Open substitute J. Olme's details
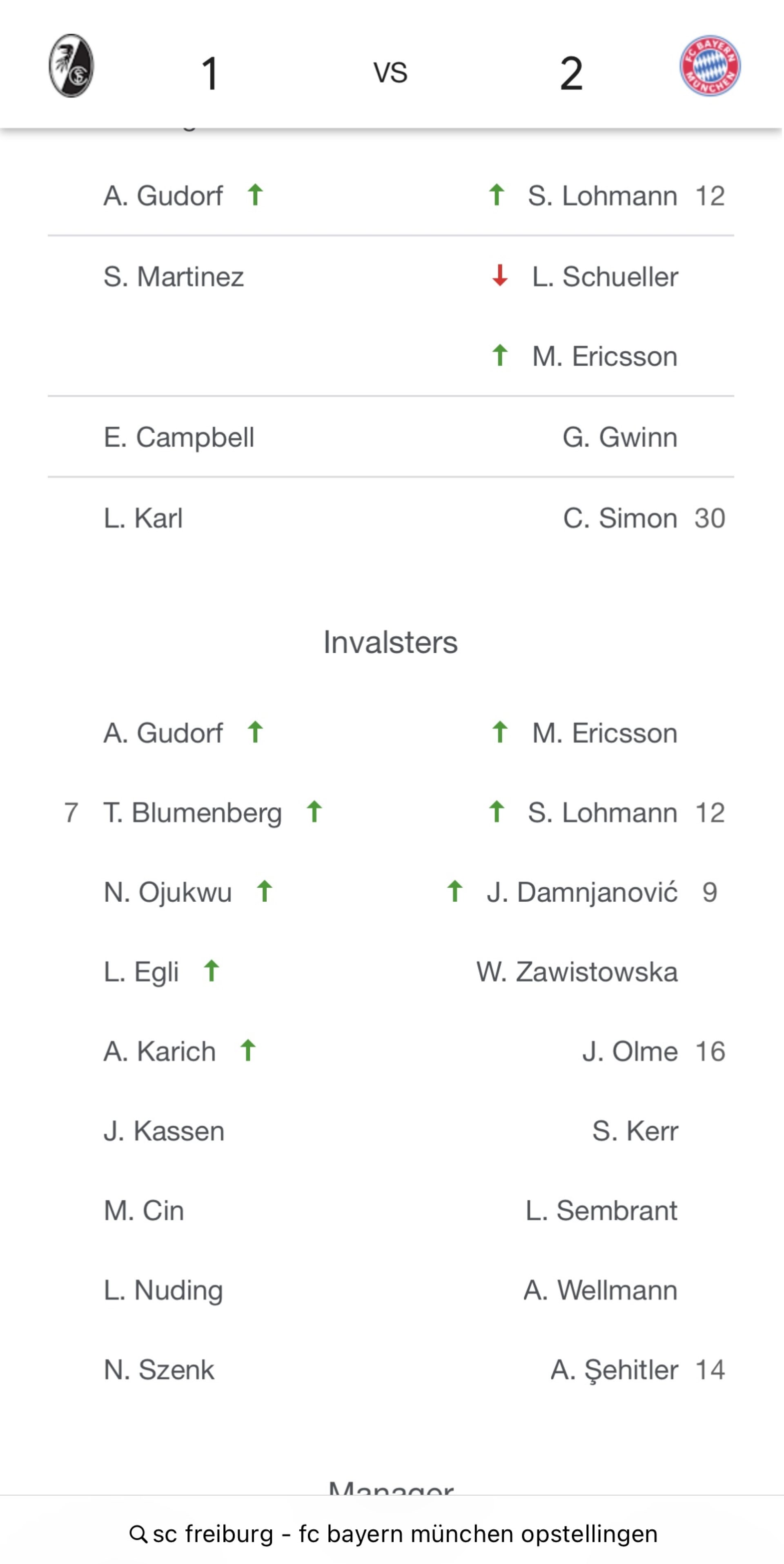Screen dimensions: 784x1564 click(x=630, y=1051)
